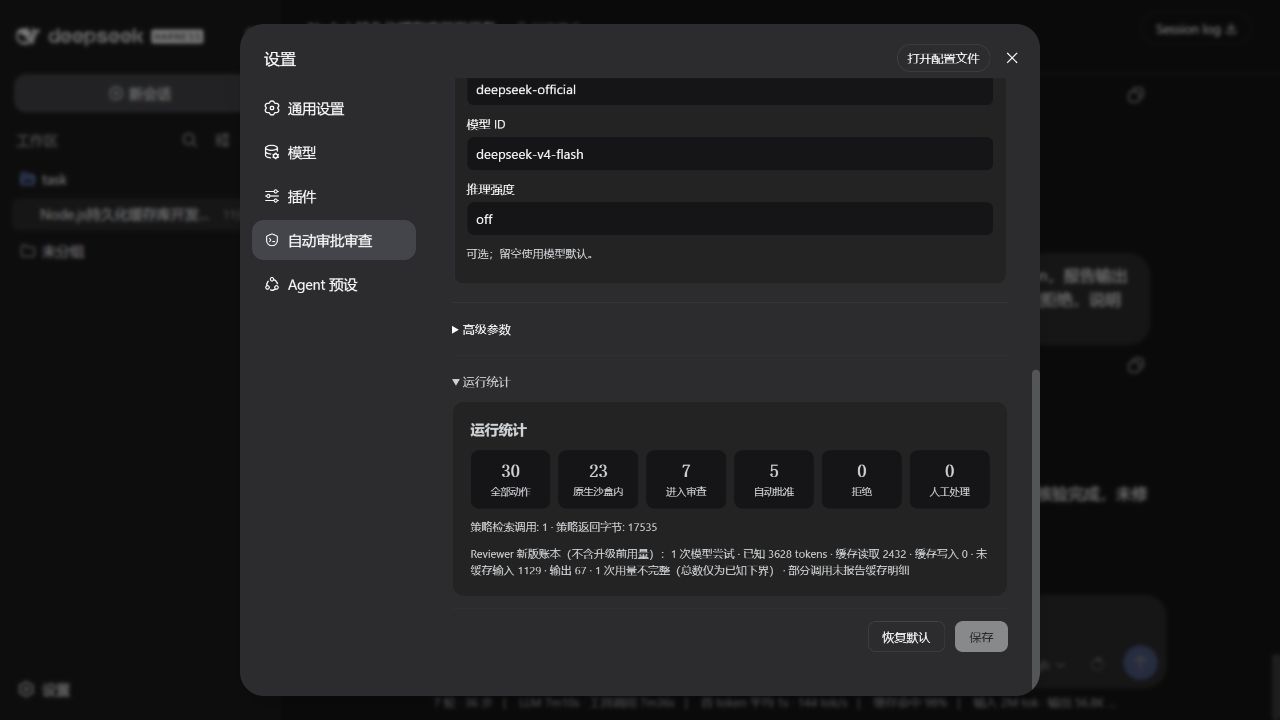The image size is (1280, 720).
Task: Focus the deepseek-official input field
Action: 730,90
